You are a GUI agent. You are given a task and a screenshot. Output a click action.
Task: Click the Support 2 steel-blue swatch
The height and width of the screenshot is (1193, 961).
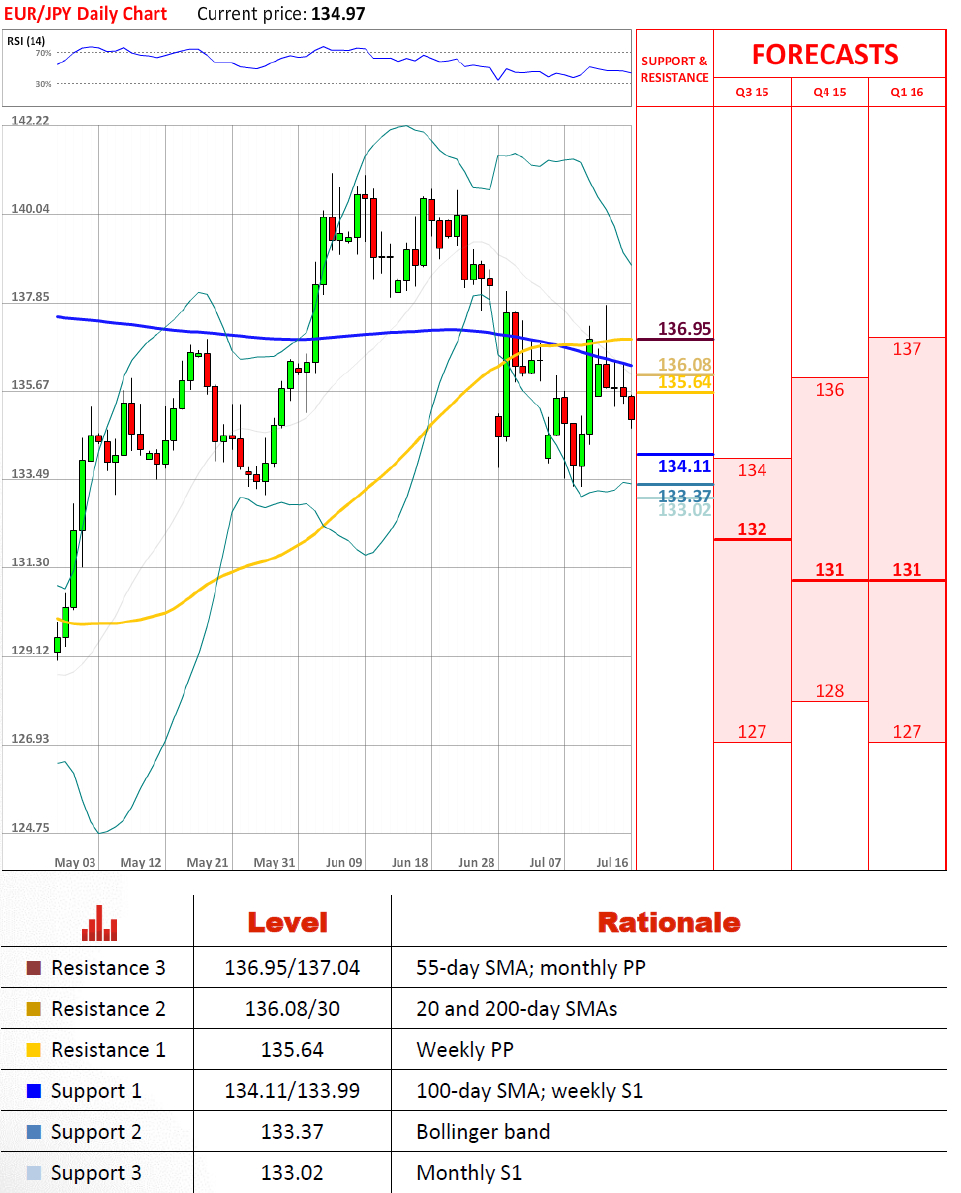click(x=33, y=1132)
